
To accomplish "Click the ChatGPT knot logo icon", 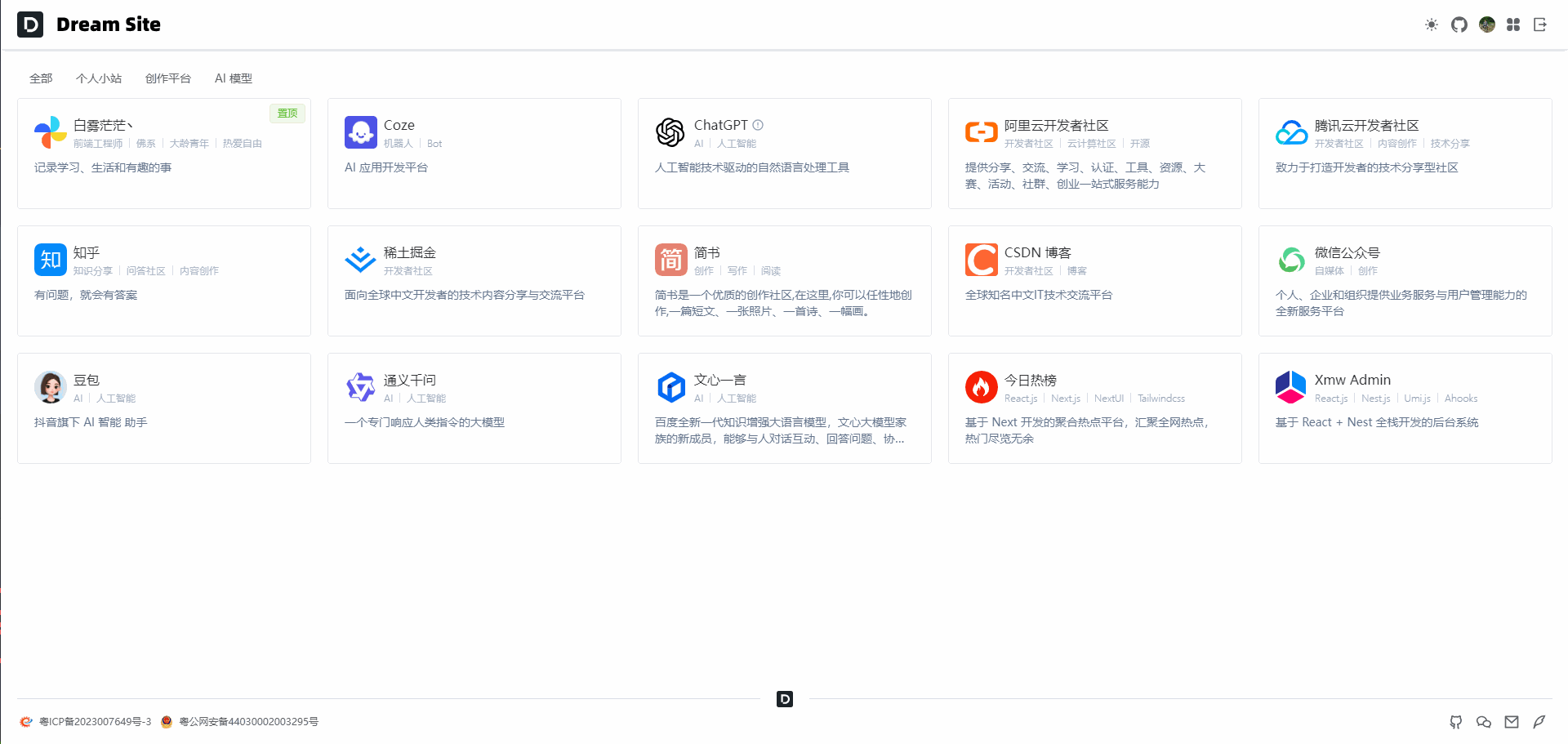I will (x=671, y=132).
